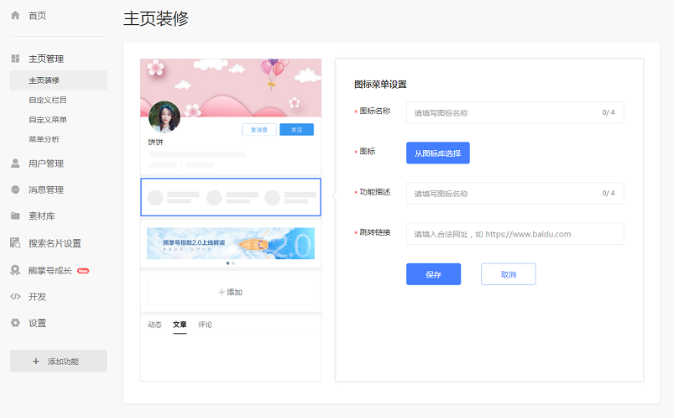Click the 保存 button
This screenshot has width=675, height=418.
coord(433,274)
